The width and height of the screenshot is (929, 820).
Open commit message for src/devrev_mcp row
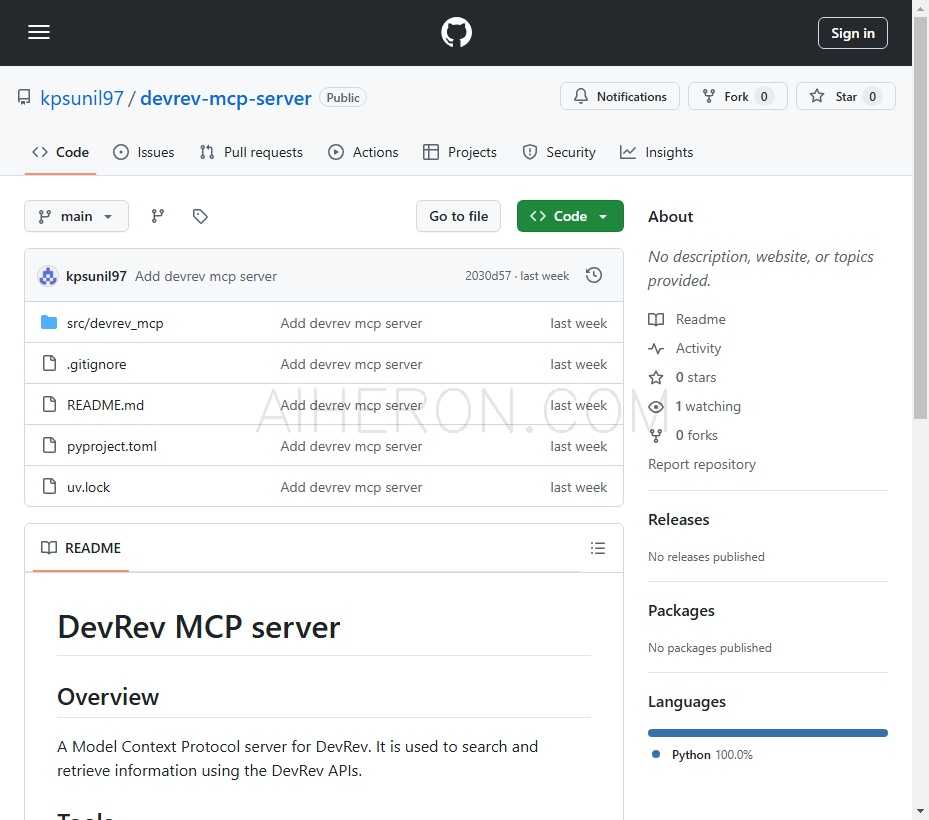[x=351, y=323]
